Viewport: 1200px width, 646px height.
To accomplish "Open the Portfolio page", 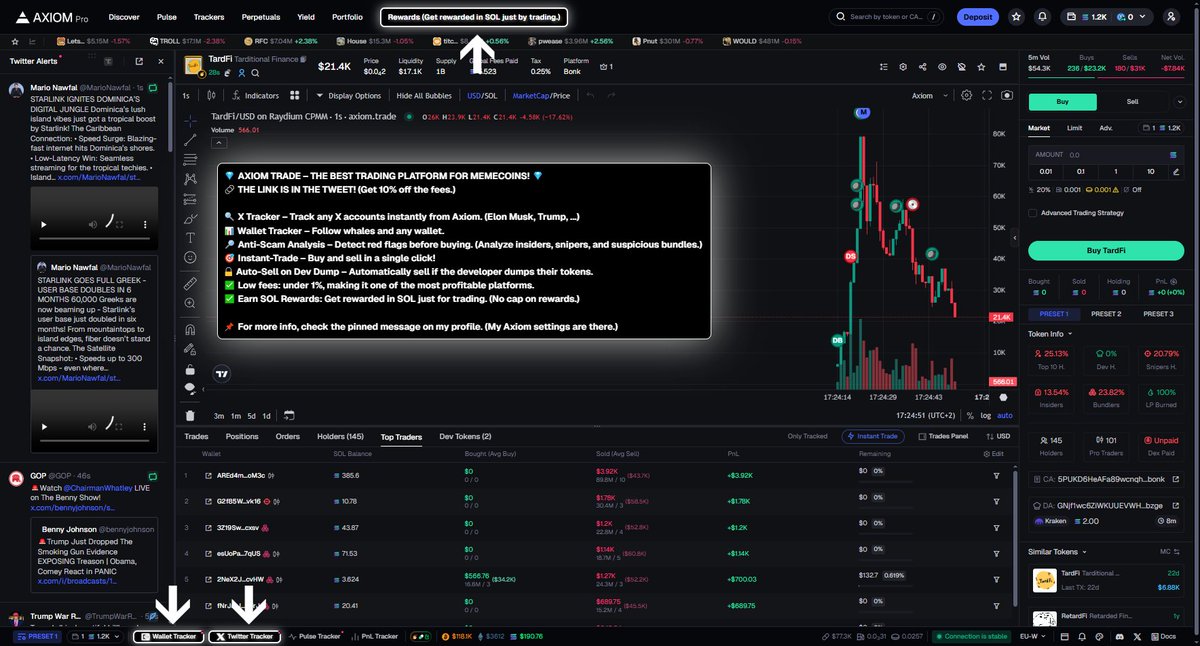I will (x=347, y=17).
